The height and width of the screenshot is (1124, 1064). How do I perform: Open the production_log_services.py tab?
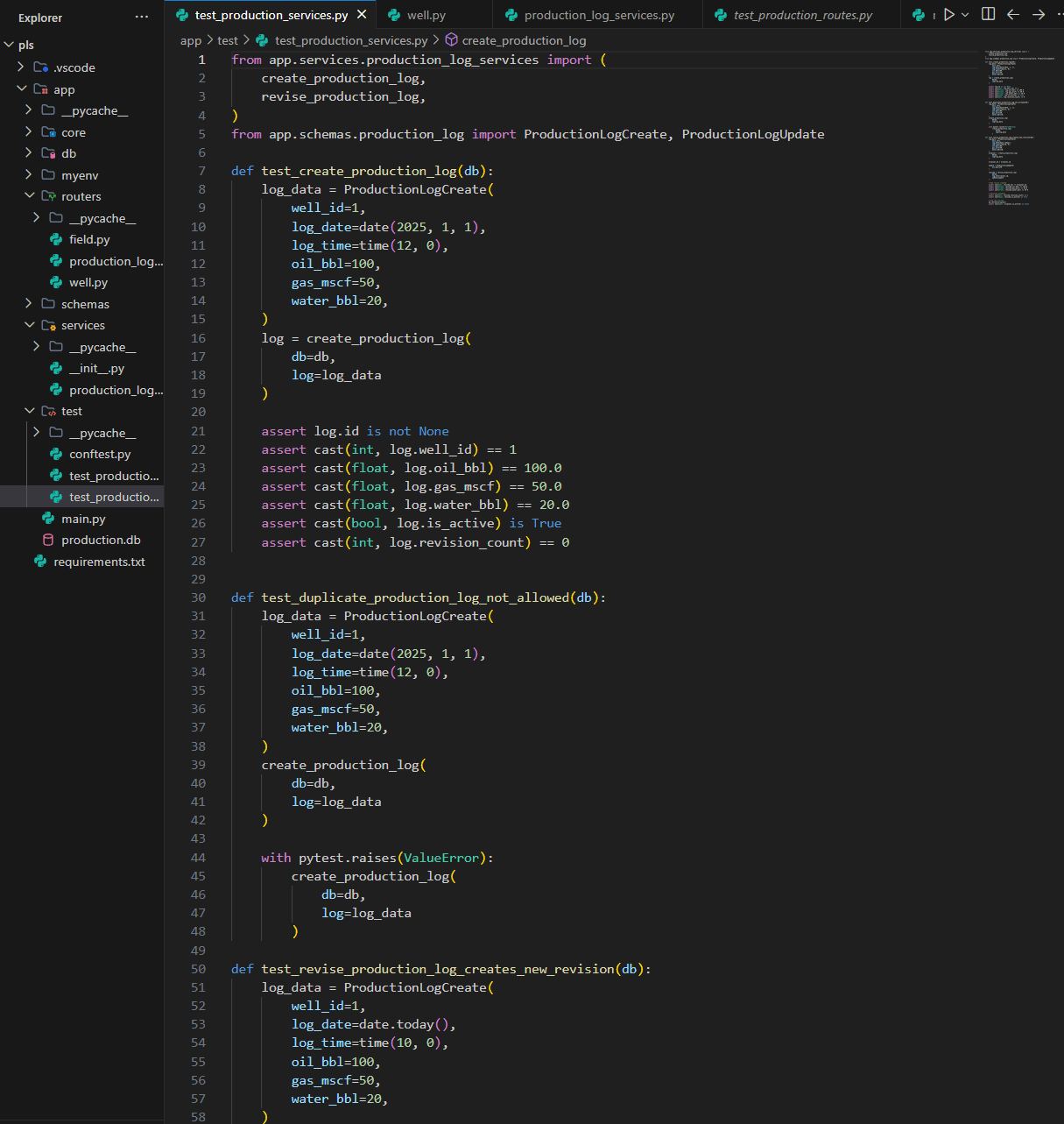596,14
